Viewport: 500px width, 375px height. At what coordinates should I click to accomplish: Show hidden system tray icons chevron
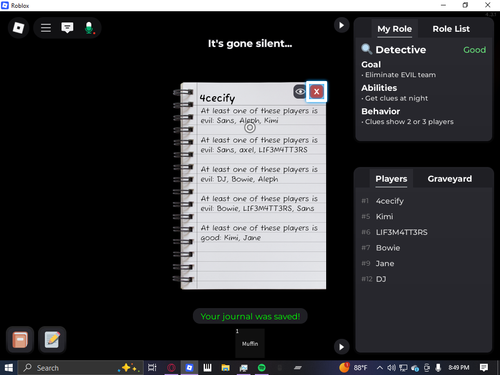[x=380, y=368]
